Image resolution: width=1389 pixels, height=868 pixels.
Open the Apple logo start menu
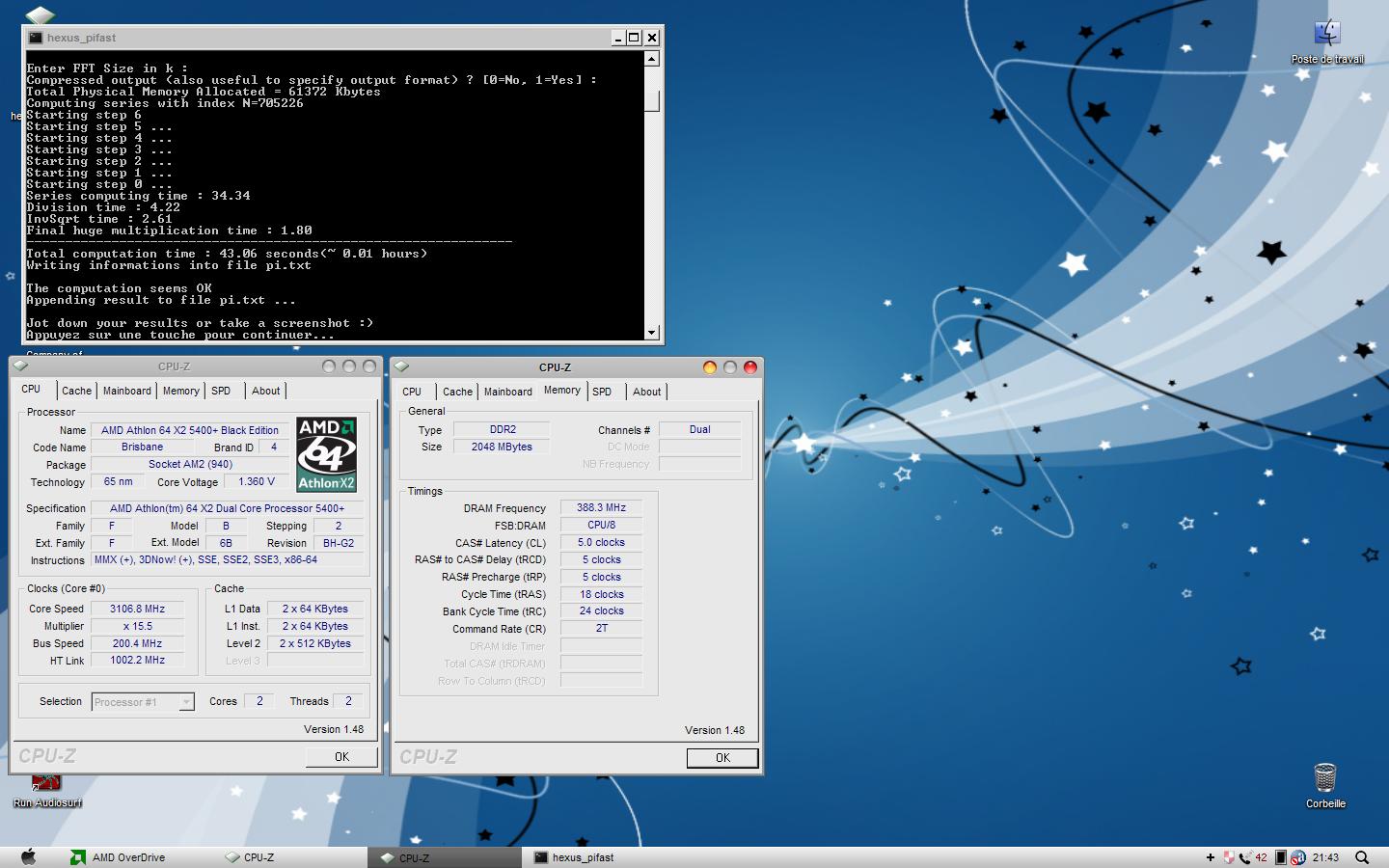(x=28, y=856)
